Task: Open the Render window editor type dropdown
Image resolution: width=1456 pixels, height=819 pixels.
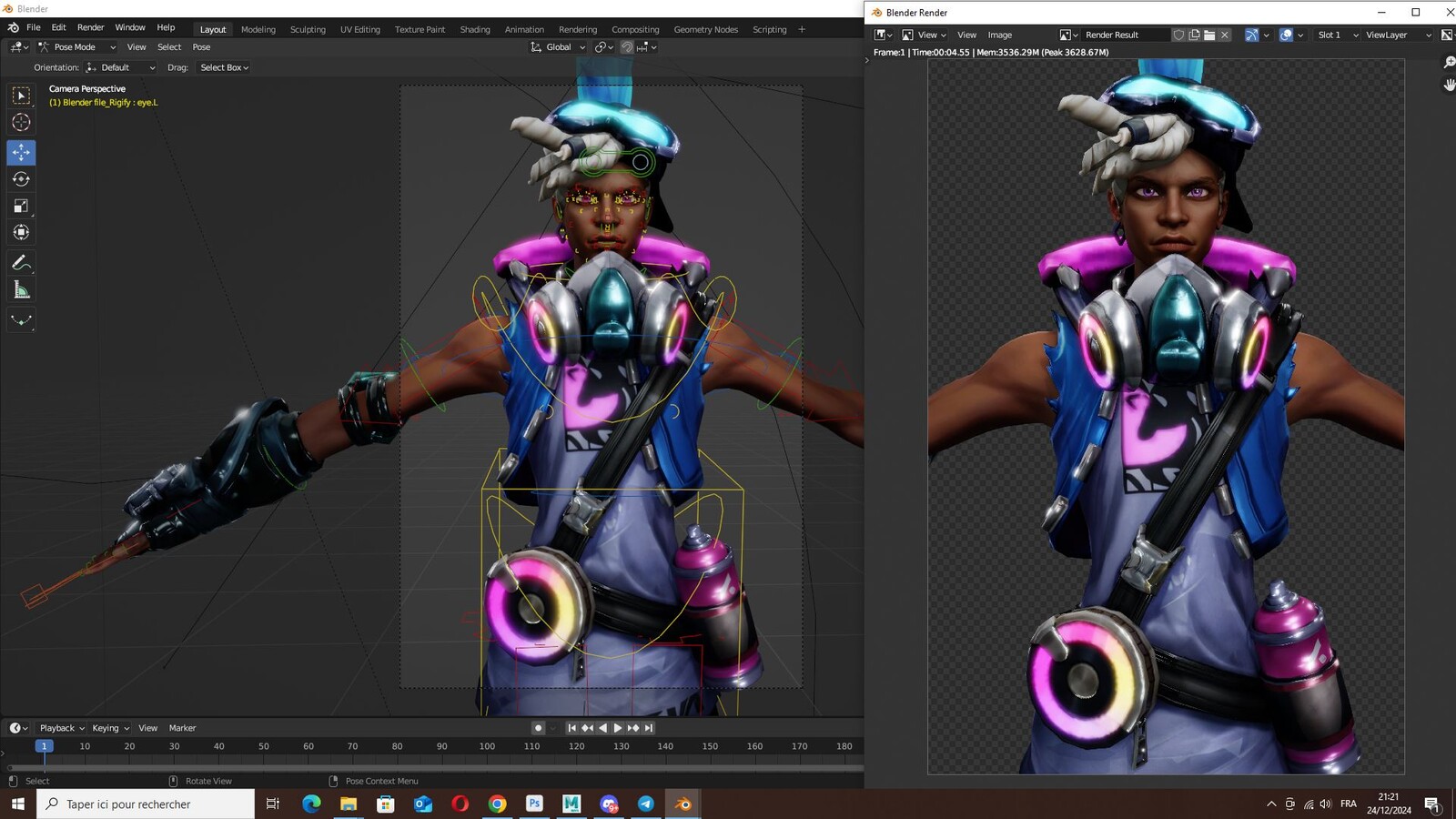Action: 883,35
